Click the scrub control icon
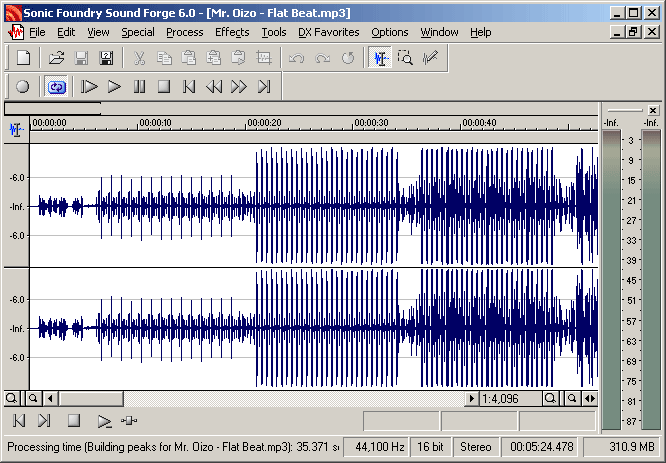The height and width of the screenshot is (463, 666). click(129, 421)
